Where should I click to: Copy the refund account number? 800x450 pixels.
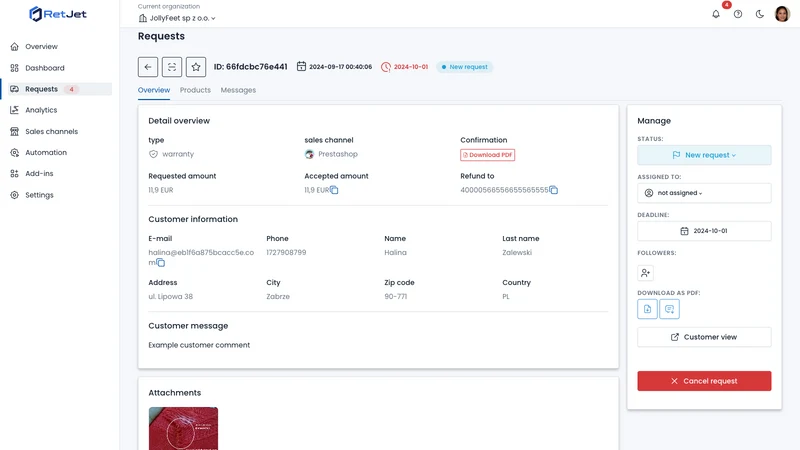click(x=554, y=190)
